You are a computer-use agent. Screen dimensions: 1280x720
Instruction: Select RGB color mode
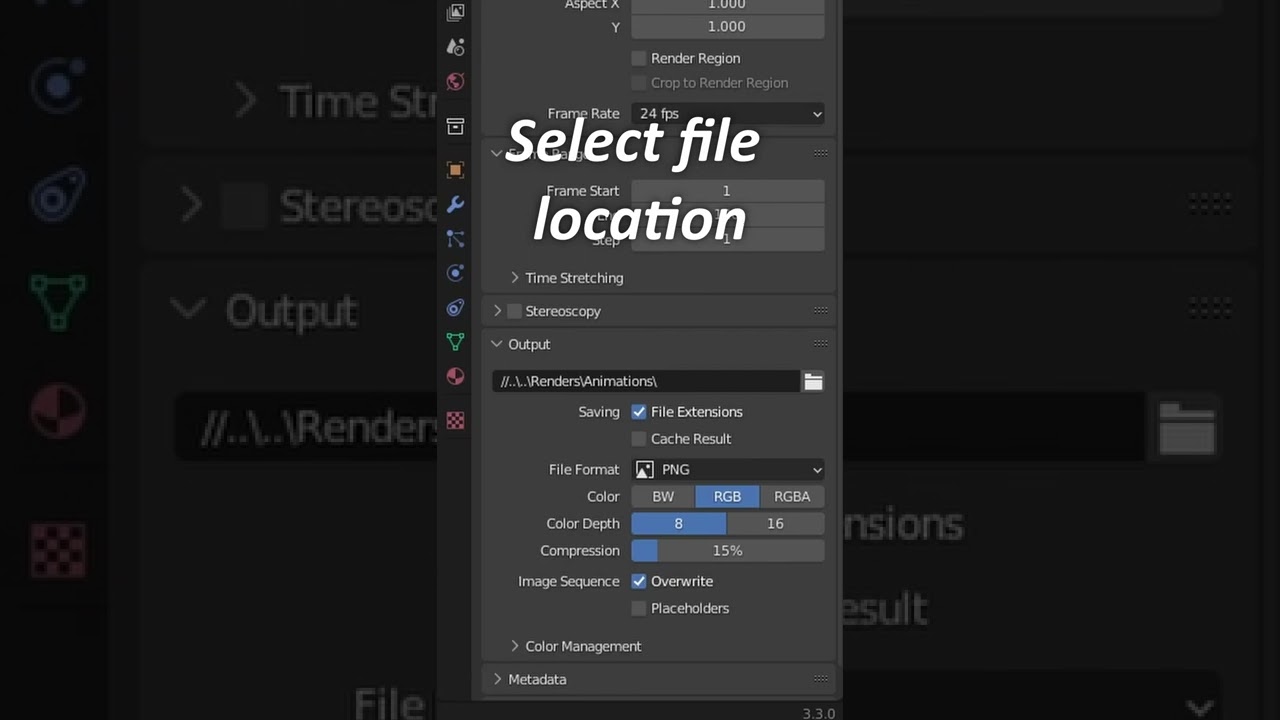point(727,496)
